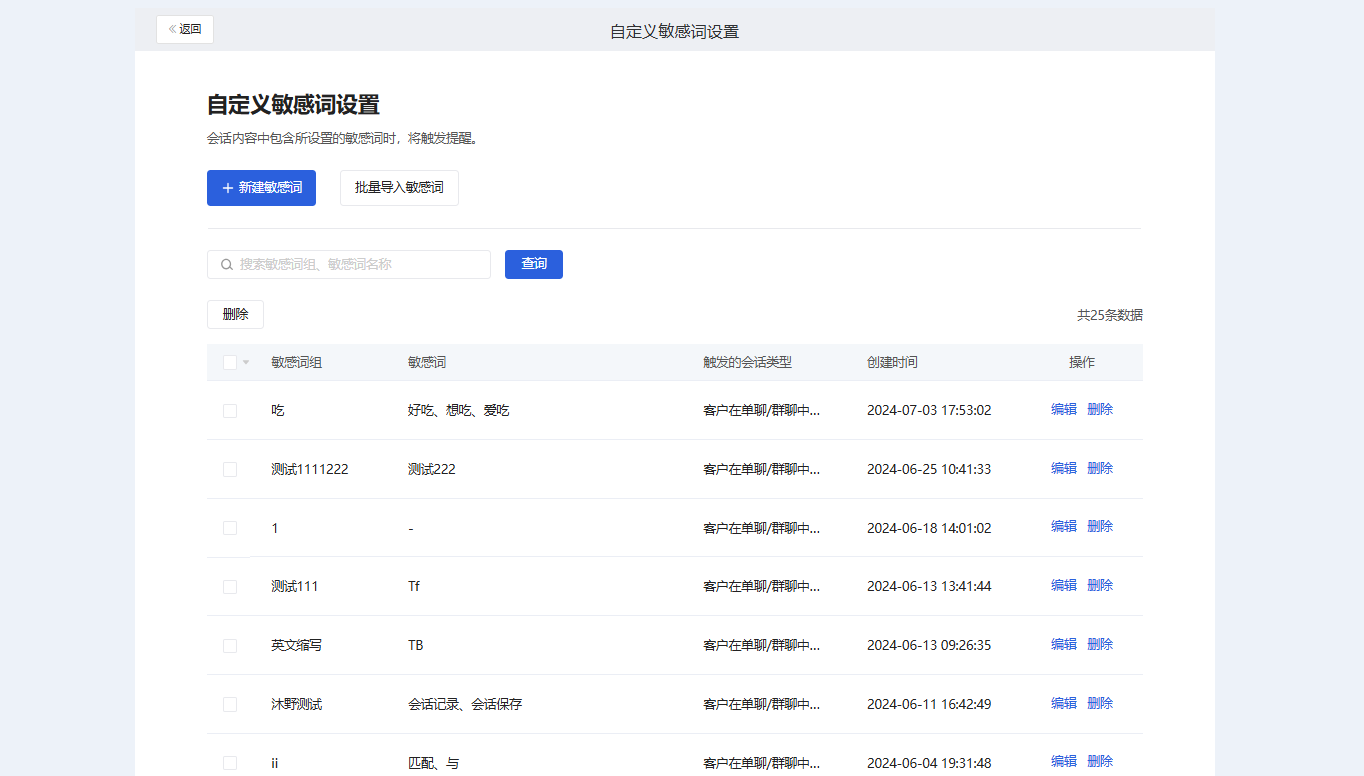1364x776 pixels.
Task: Click the 敏感词组 column header
Action: coord(296,362)
